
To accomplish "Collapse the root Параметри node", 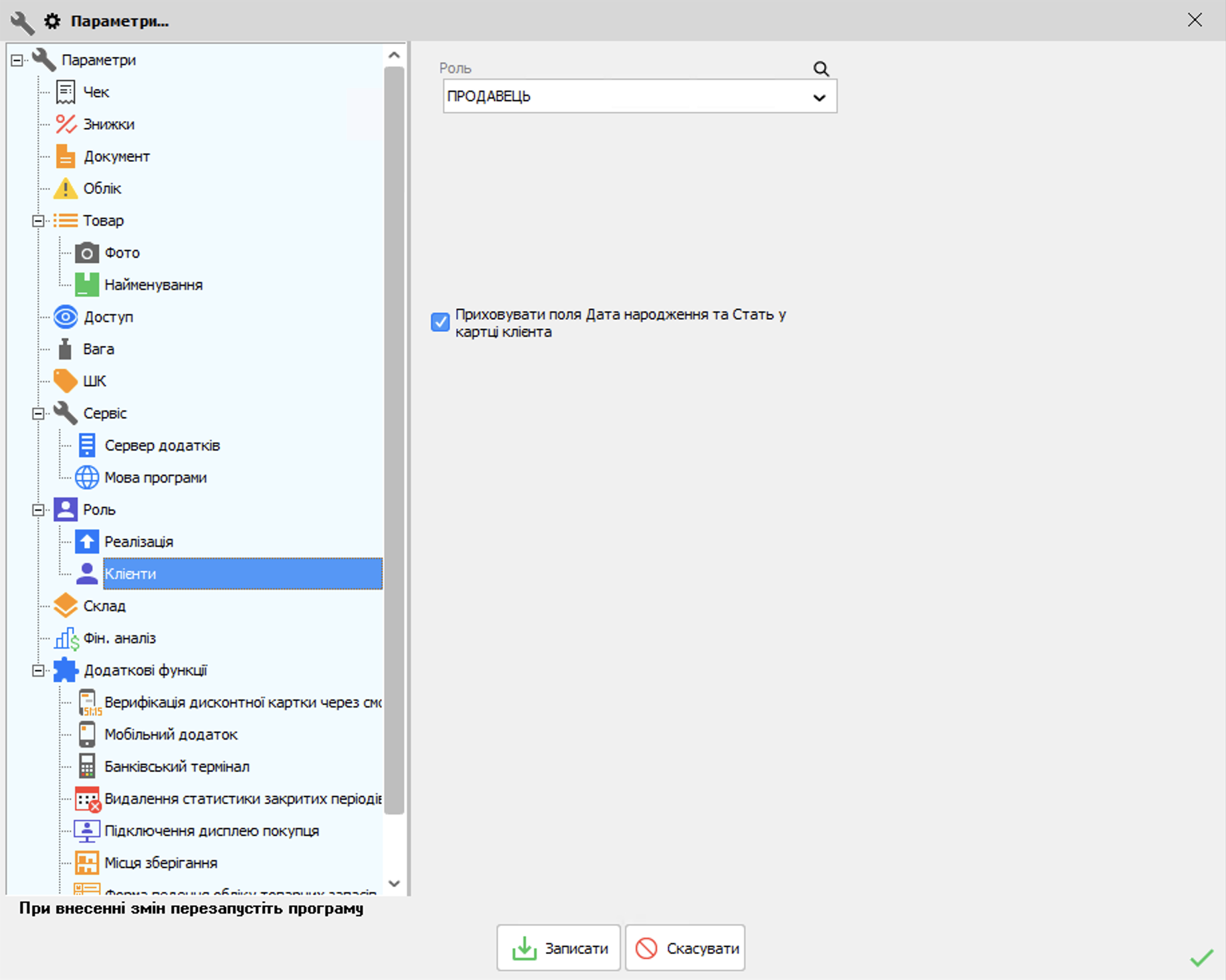I will (x=17, y=60).
